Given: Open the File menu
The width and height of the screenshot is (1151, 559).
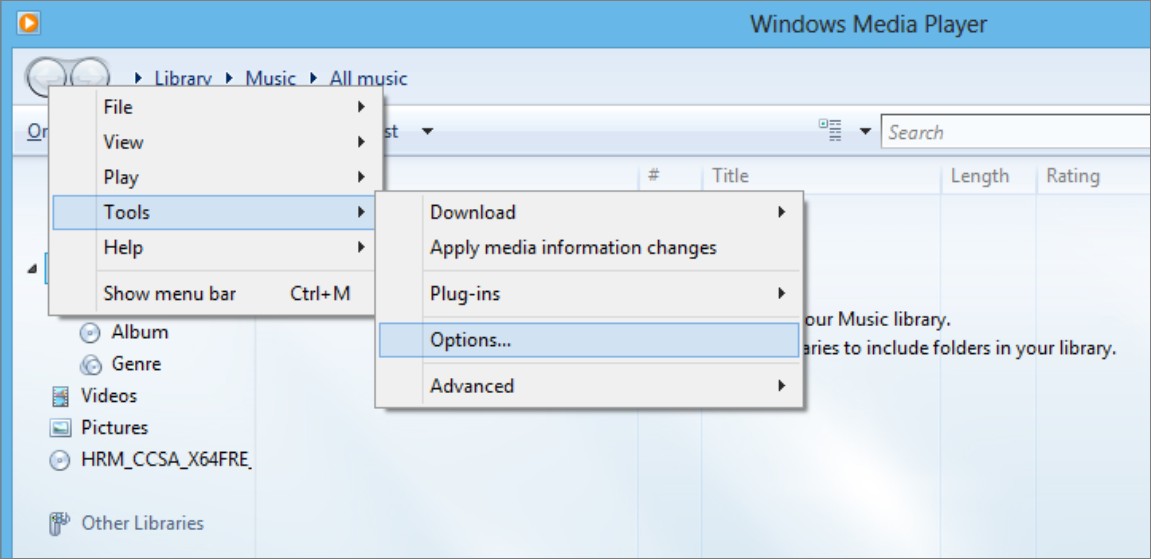Looking at the screenshot, I should pyautogui.click(x=215, y=107).
